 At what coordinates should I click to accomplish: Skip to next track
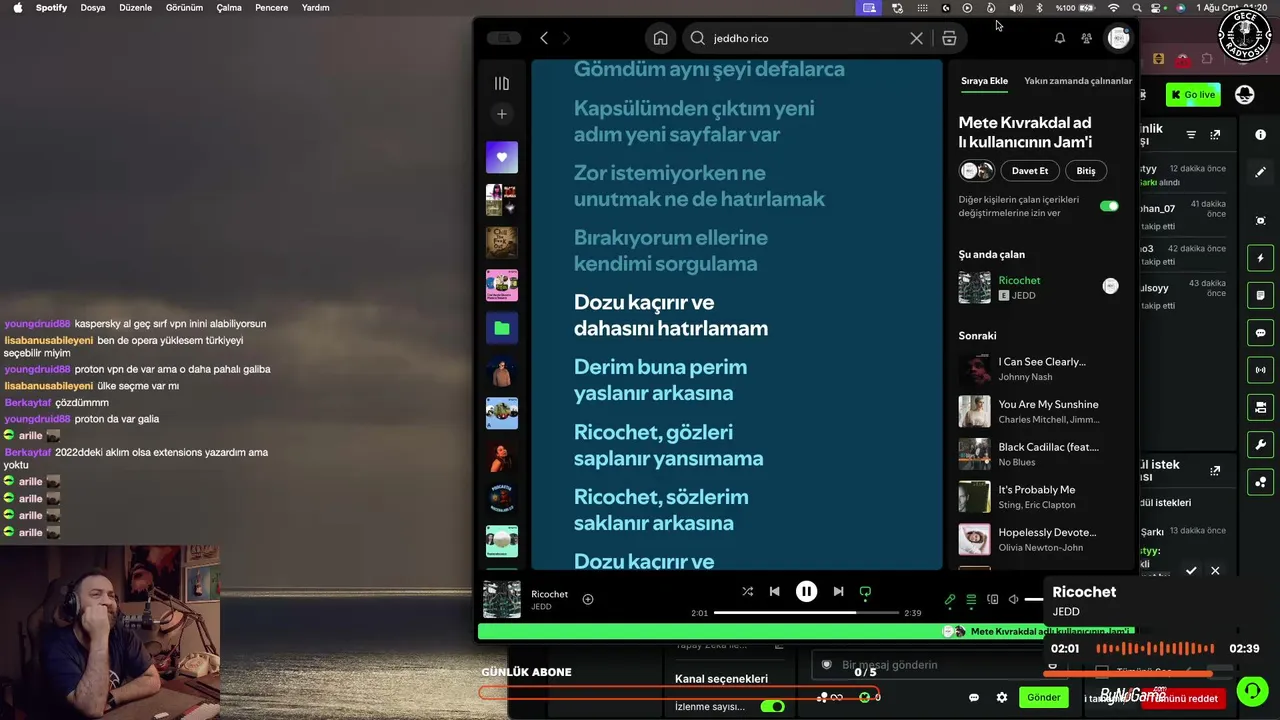pos(838,591)
